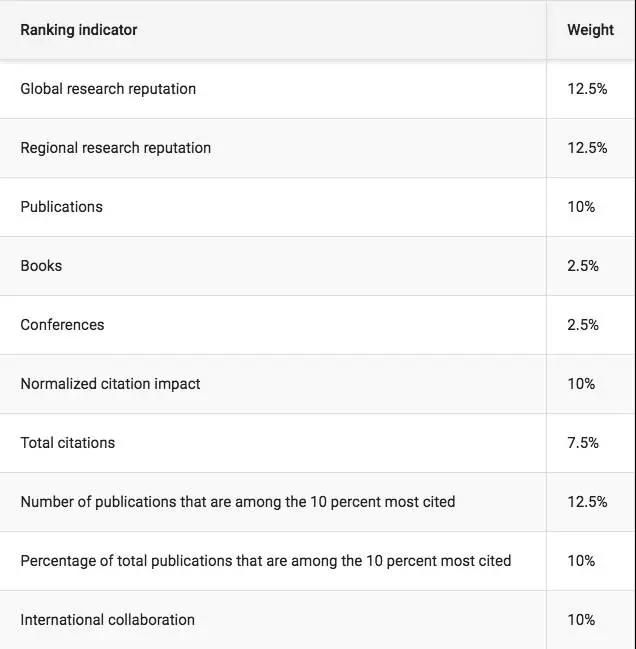Click the 10% weight beside Normalized citation impact
This screenshot has height=649, width=636.
[581, 384]
